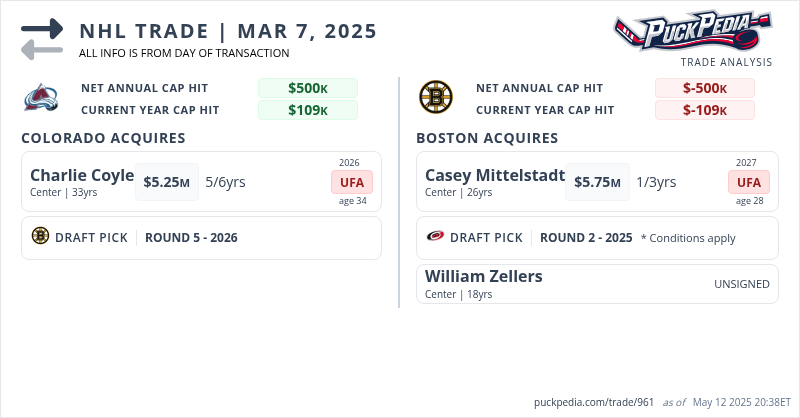This screenshot has width=800, height=418.
Task: Click Boston's $-109K current year cap hit
Action: [x=705, y=110]
